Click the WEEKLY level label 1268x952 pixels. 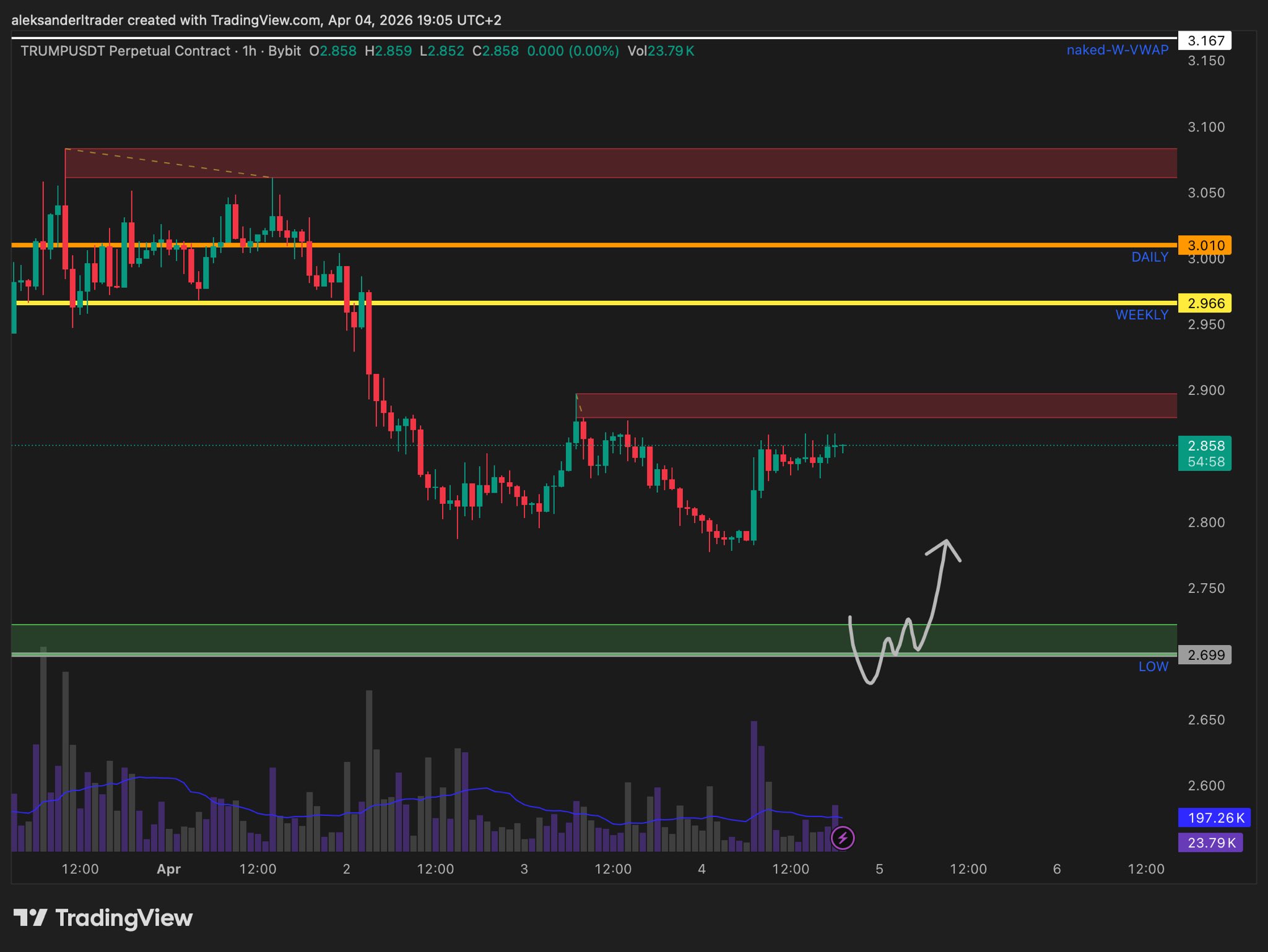[1141, 315]
